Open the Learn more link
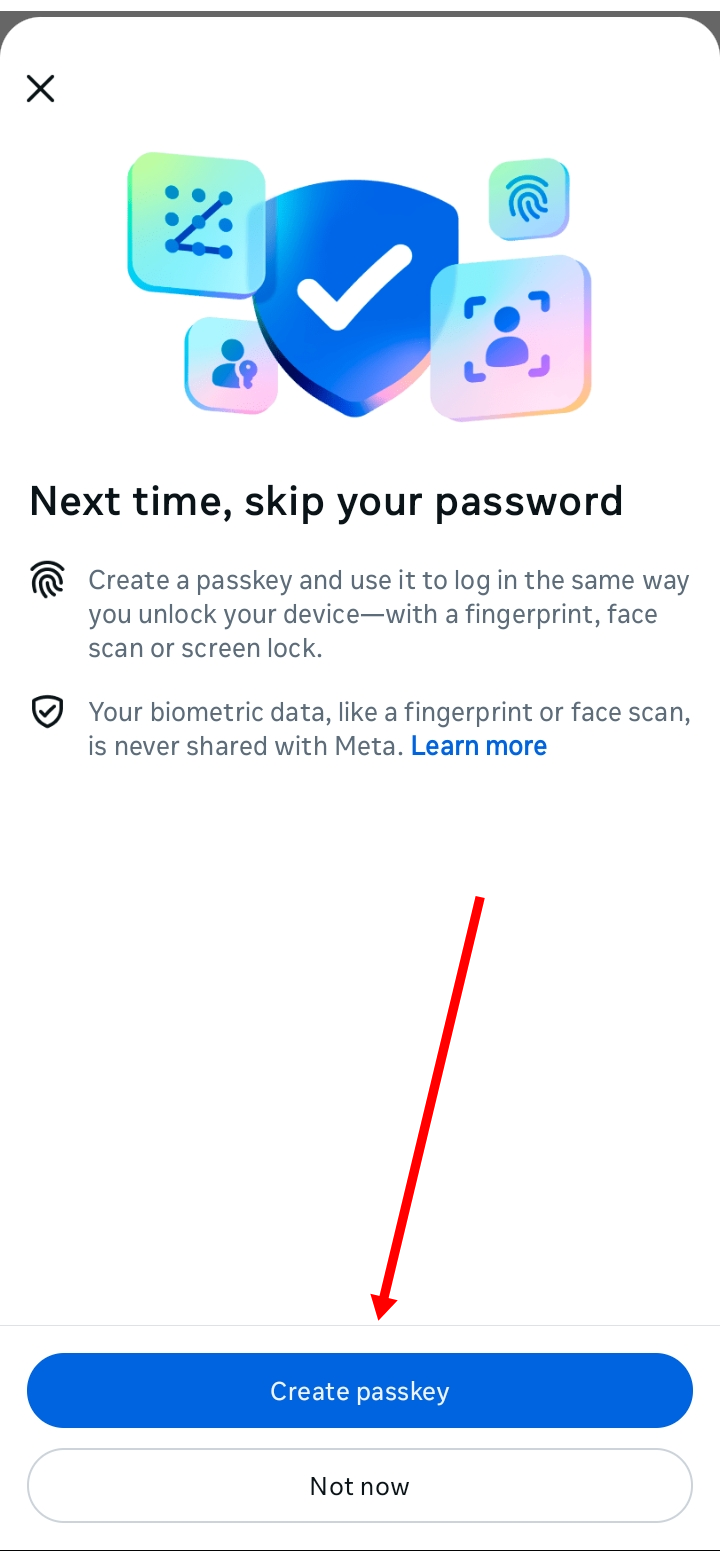 pyautogui.click(x=479, y=746)
